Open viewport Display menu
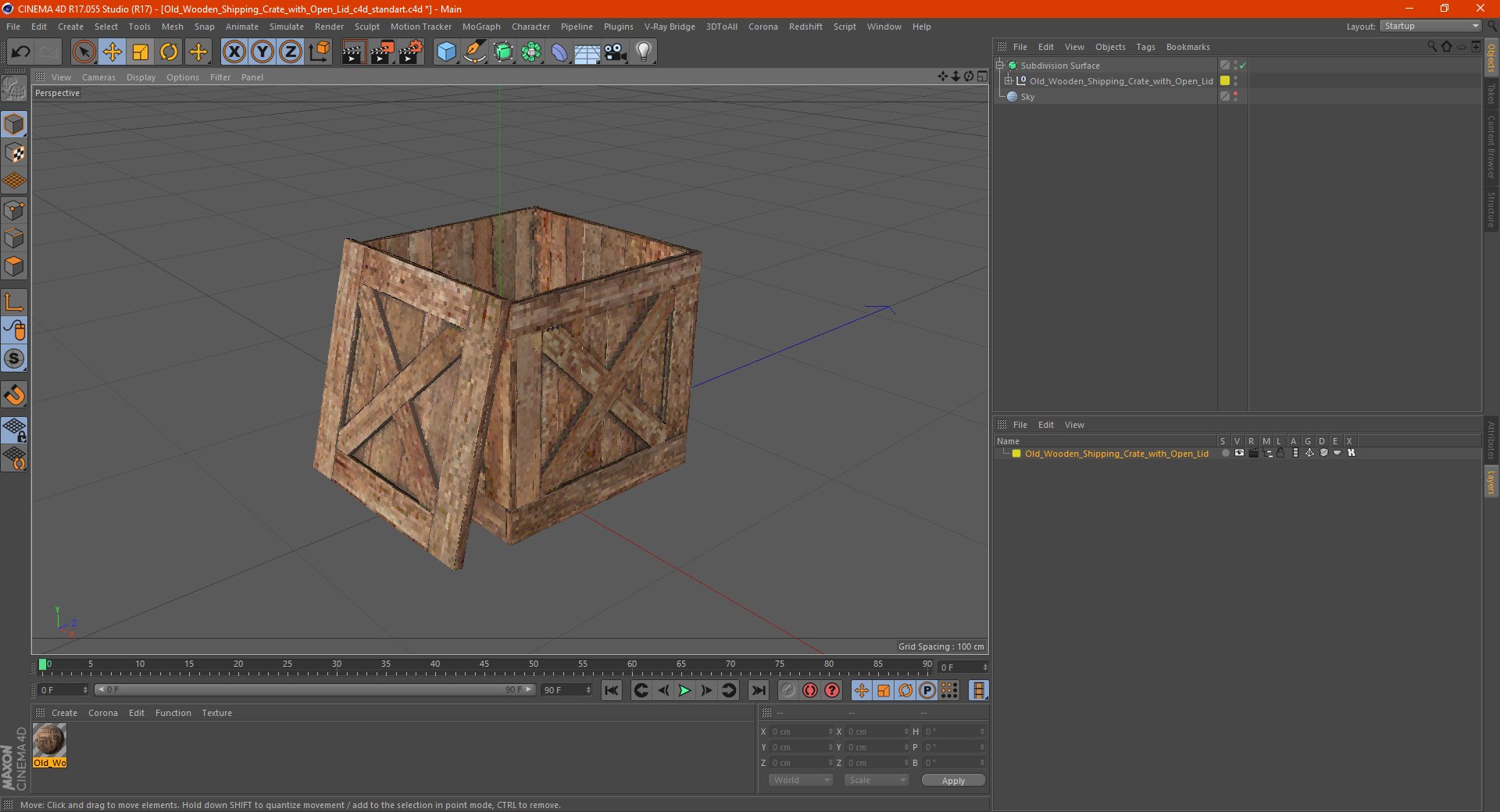This screenshot has height=812, width=1500. (x=141, y=77)
